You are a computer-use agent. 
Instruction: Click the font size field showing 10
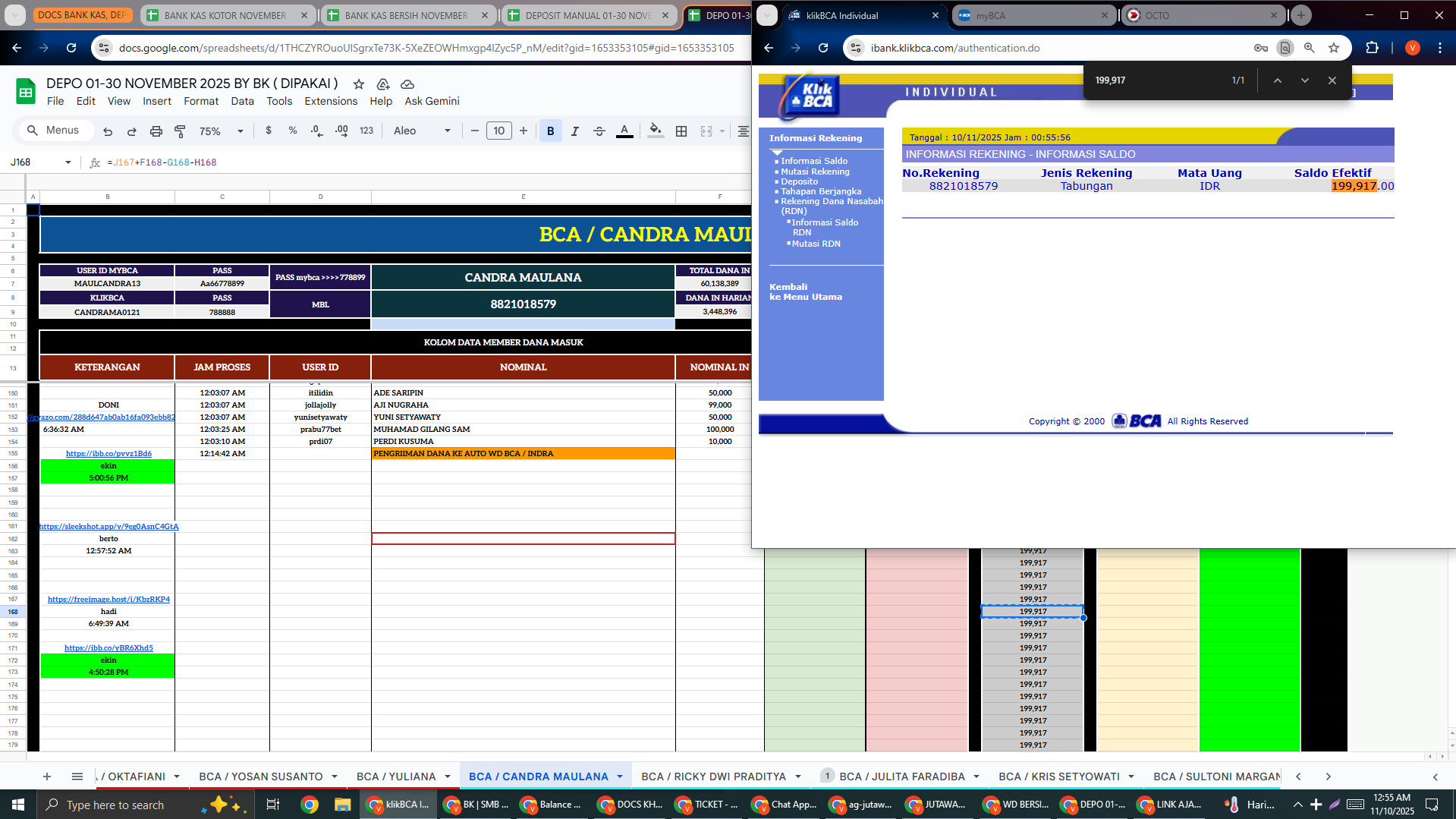coord(498,131)
